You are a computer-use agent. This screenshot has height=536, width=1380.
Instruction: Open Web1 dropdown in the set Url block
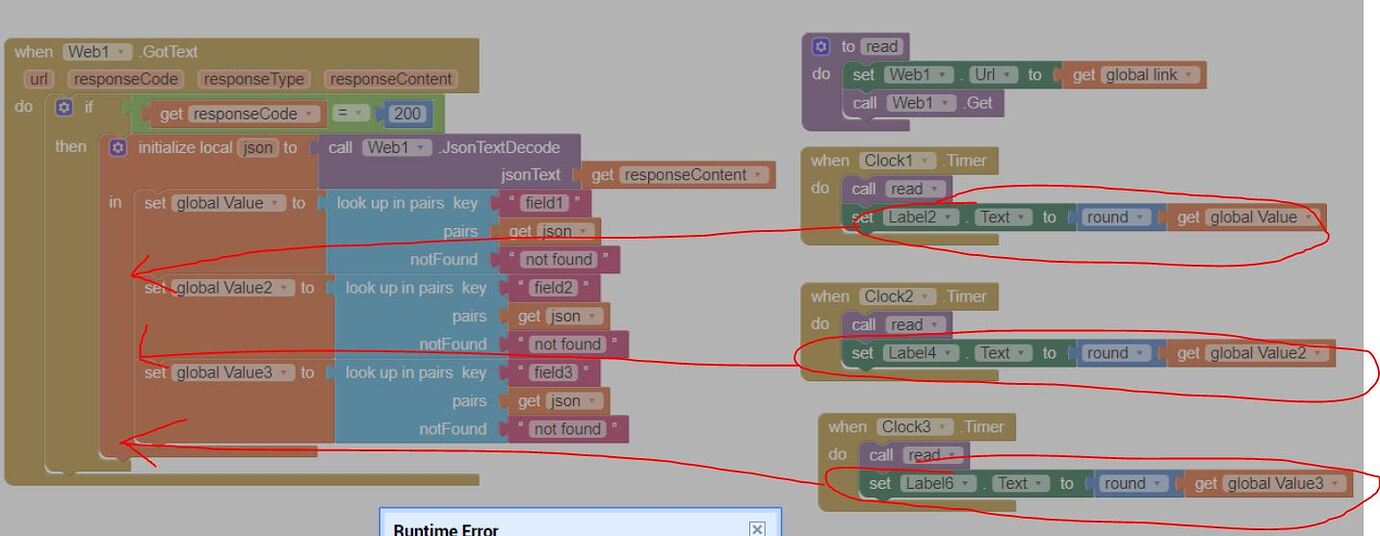918,75
